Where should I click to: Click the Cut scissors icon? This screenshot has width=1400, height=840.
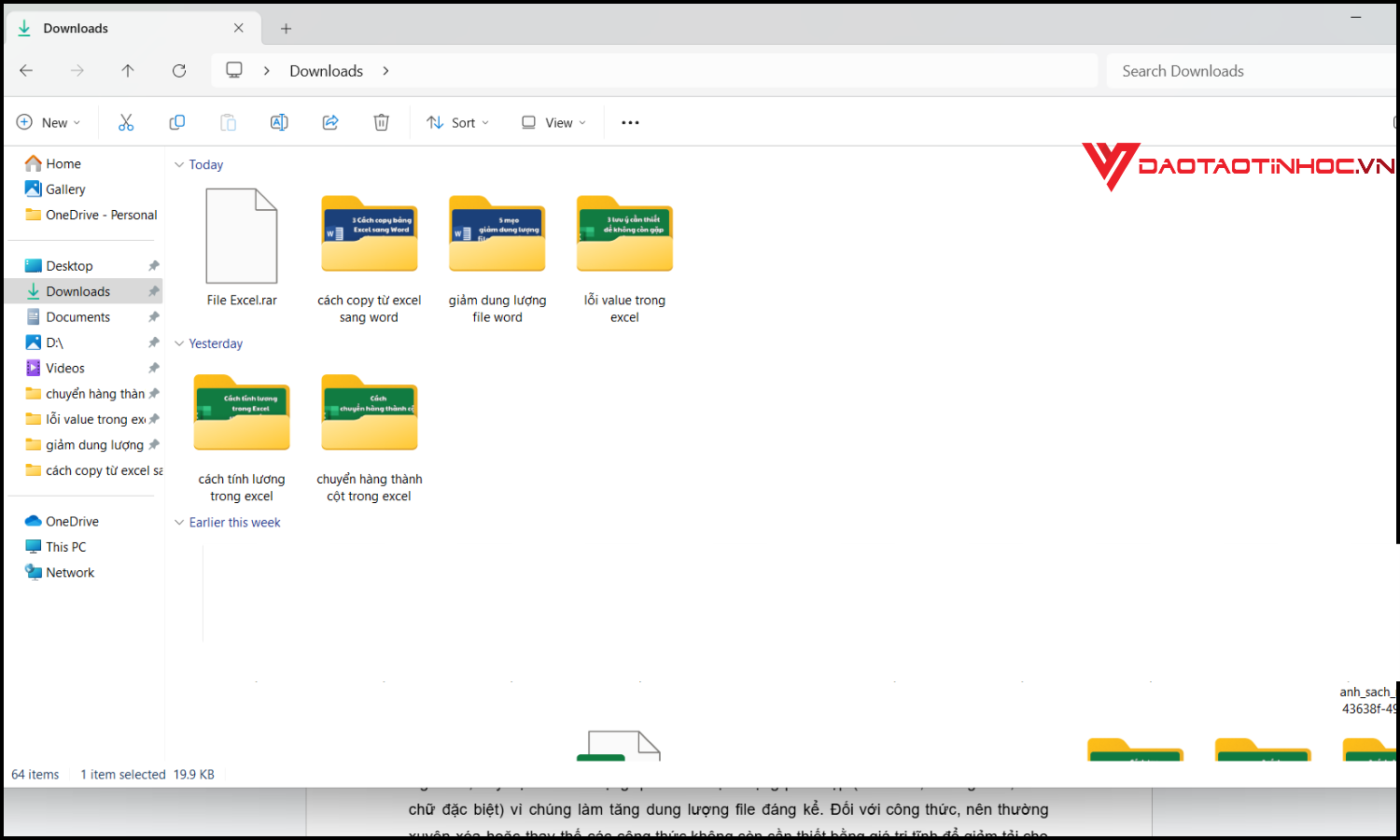(x=126, y=122)
